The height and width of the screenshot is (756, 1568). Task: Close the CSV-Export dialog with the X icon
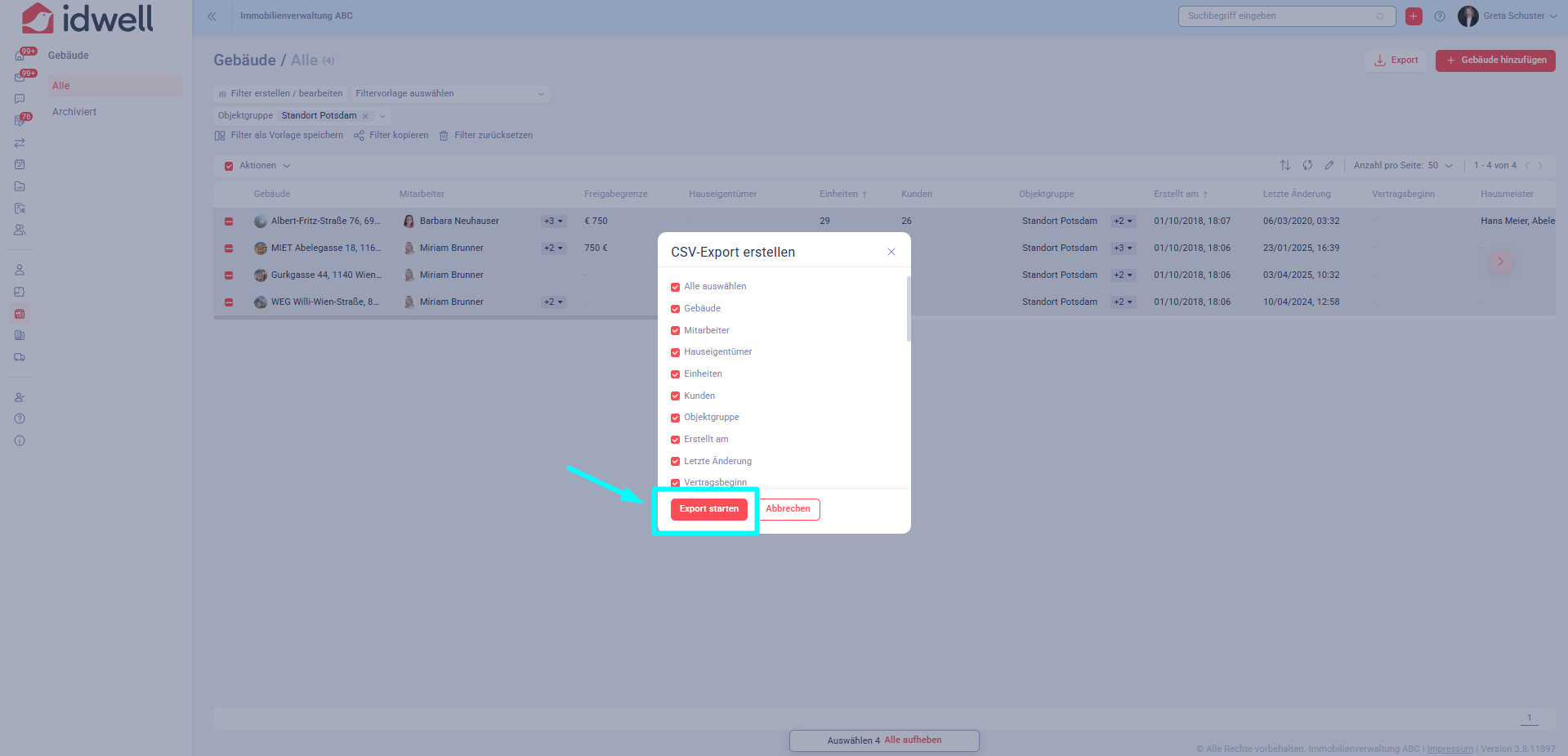tap(891, 252)
